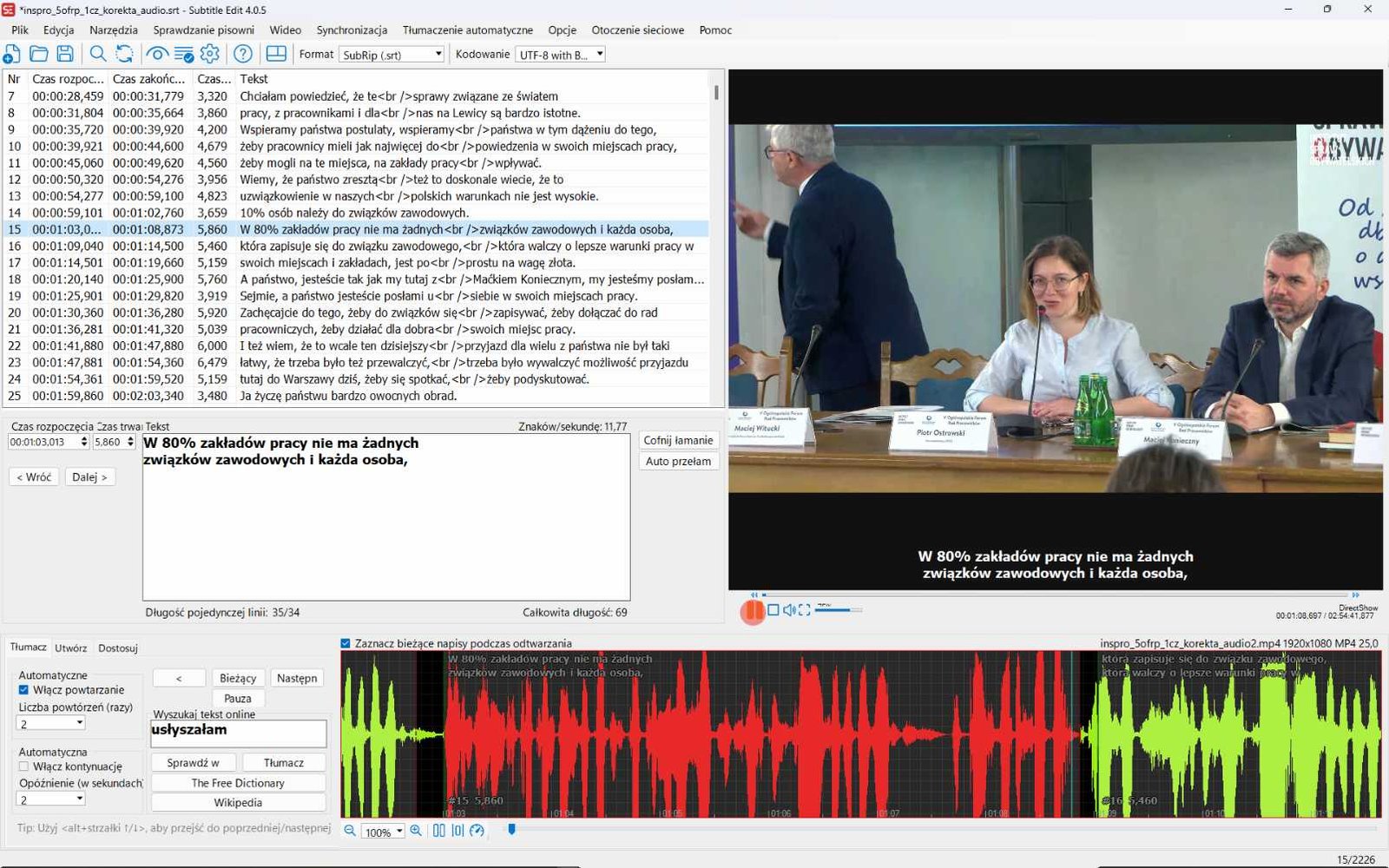Open the Find magnifier tool in the toolbar

click(x=98, y=55)
